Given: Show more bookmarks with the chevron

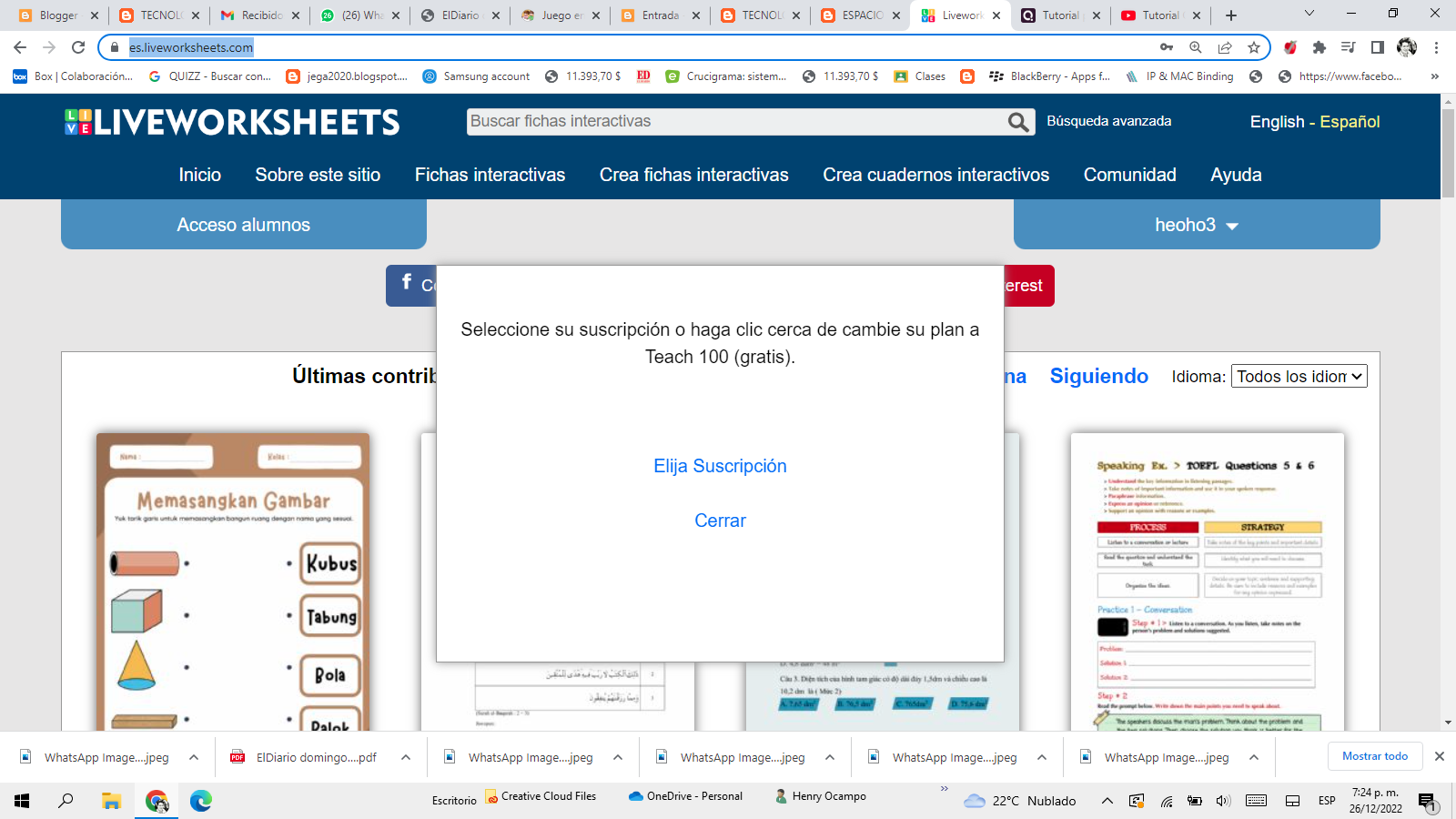Looking at the screenshot, I should tap(1434, 76).
